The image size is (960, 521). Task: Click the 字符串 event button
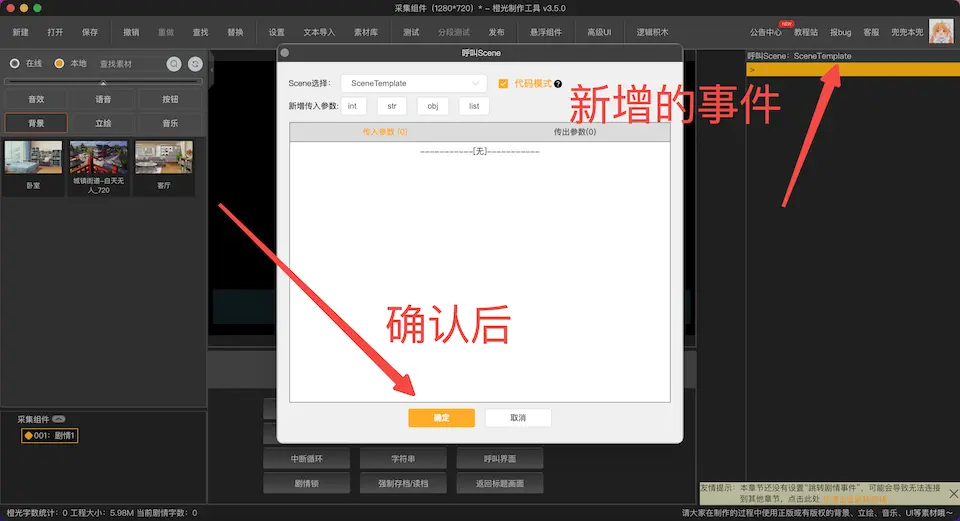[x=403, y=459]
